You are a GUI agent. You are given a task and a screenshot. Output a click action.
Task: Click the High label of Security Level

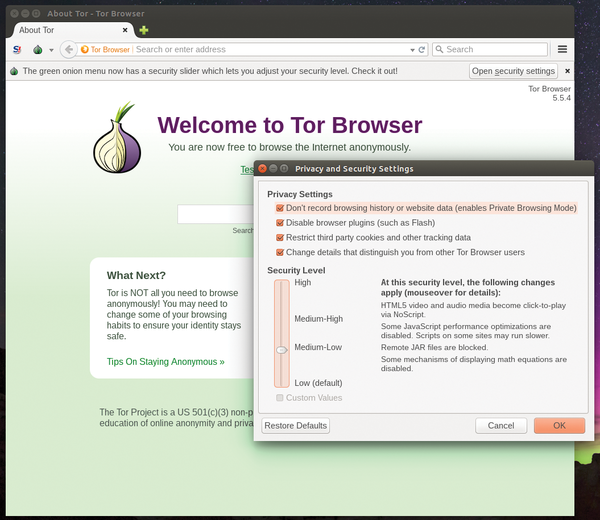pyautogui.click(x=303, y=282)
